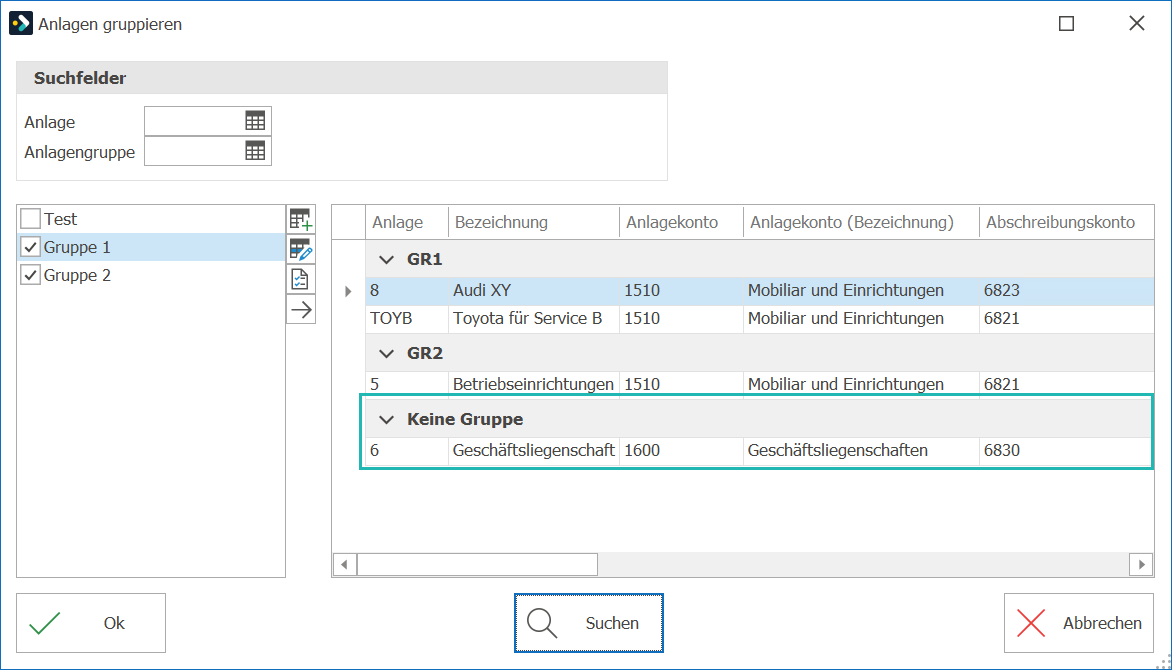This screenshot has width=1172, height=670.
Task: Click the Anlage cell with value 5
Action: [407, 384]
